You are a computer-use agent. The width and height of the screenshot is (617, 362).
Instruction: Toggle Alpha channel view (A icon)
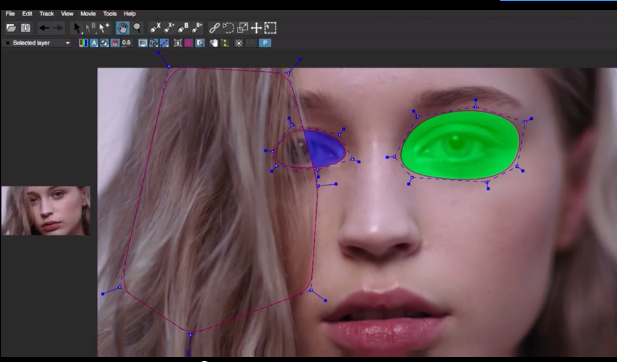(94, 43)
